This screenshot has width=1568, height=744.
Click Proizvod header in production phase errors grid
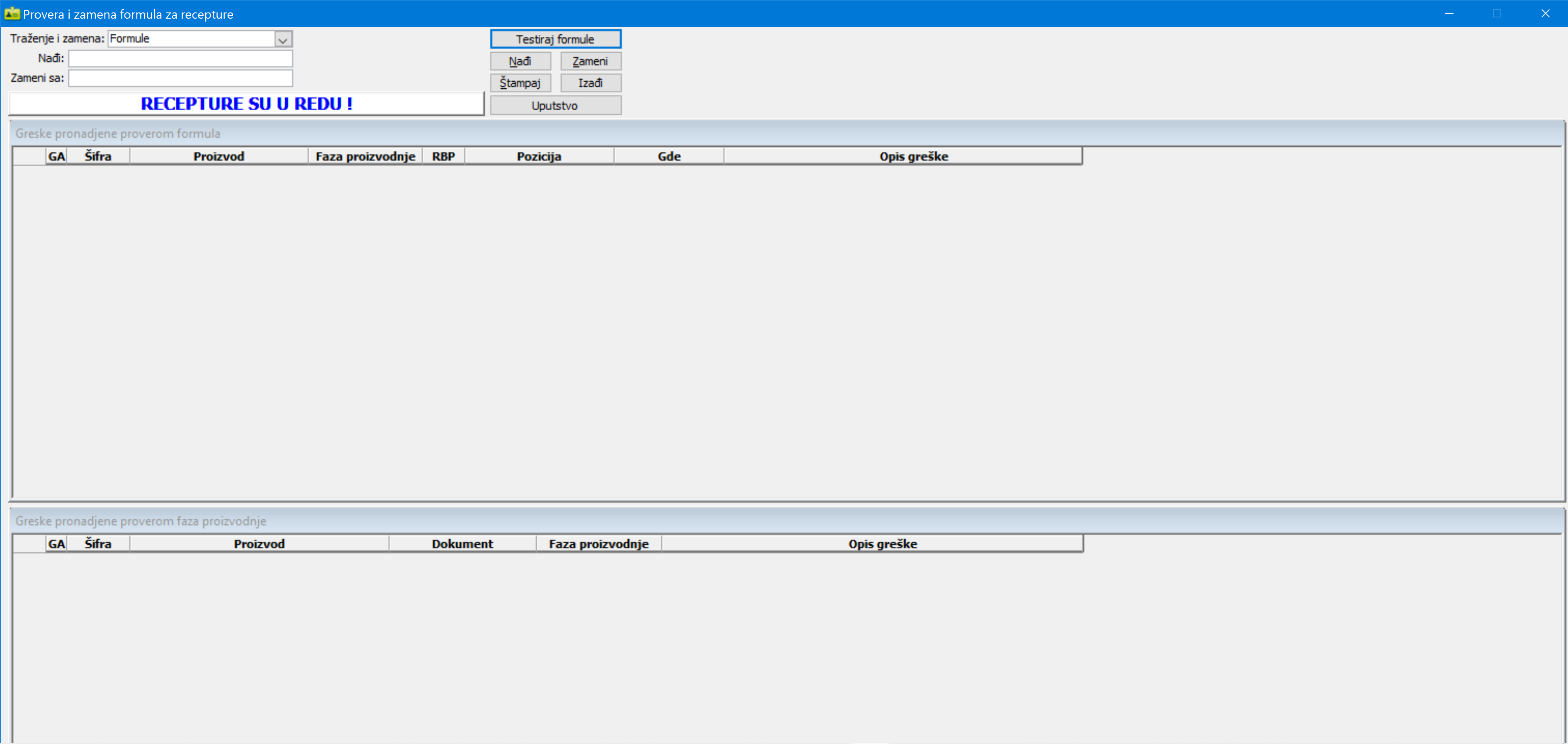click(259, 544)
